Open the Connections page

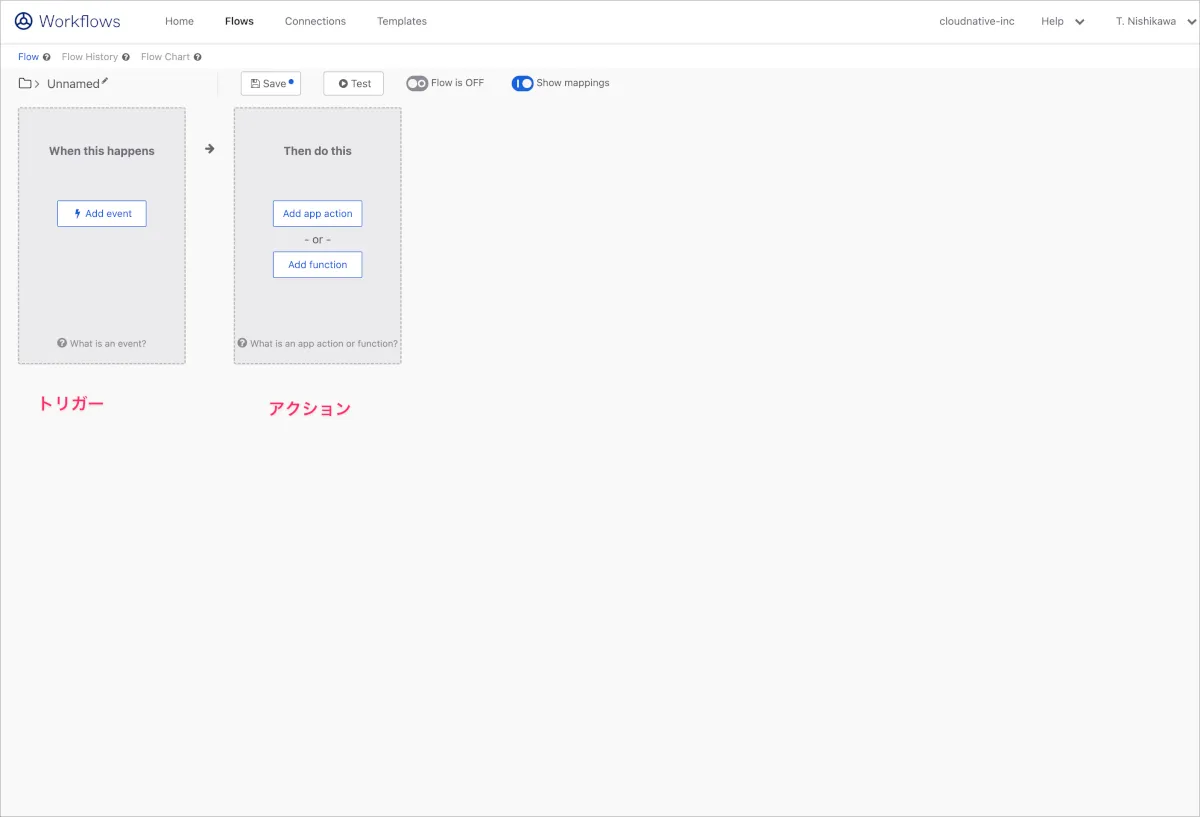click(x=315, y=21)
